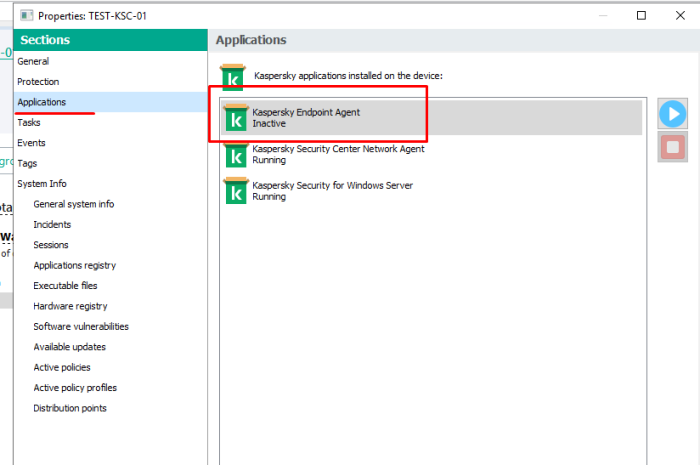700x465 pixels.
Task: Select Kaspersky Security Center Network Agent row text
Action: 338,154
